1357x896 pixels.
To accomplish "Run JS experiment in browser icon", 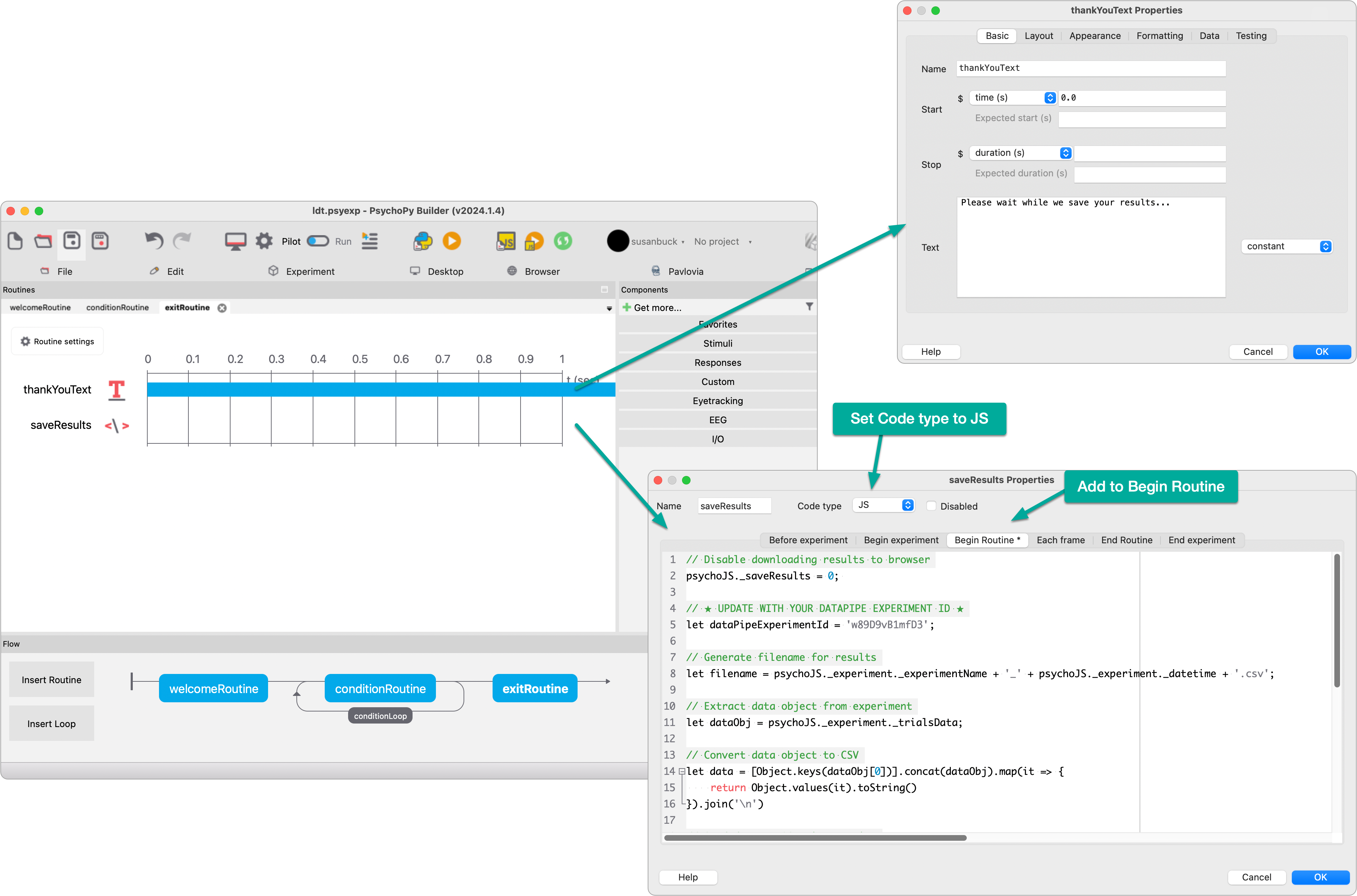I will click(x=534, y=241).
